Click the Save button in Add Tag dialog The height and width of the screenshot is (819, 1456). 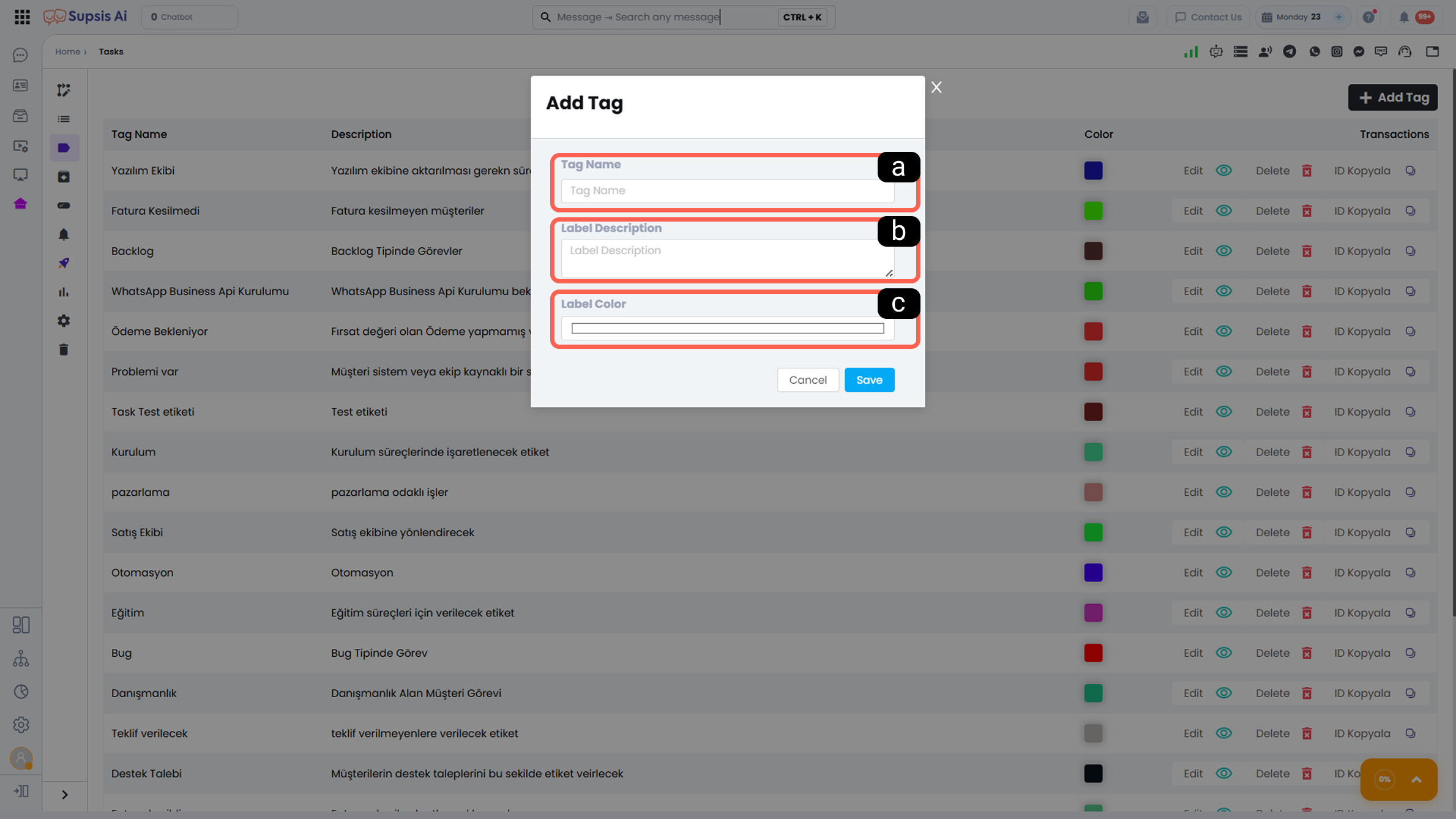point(869,380)
